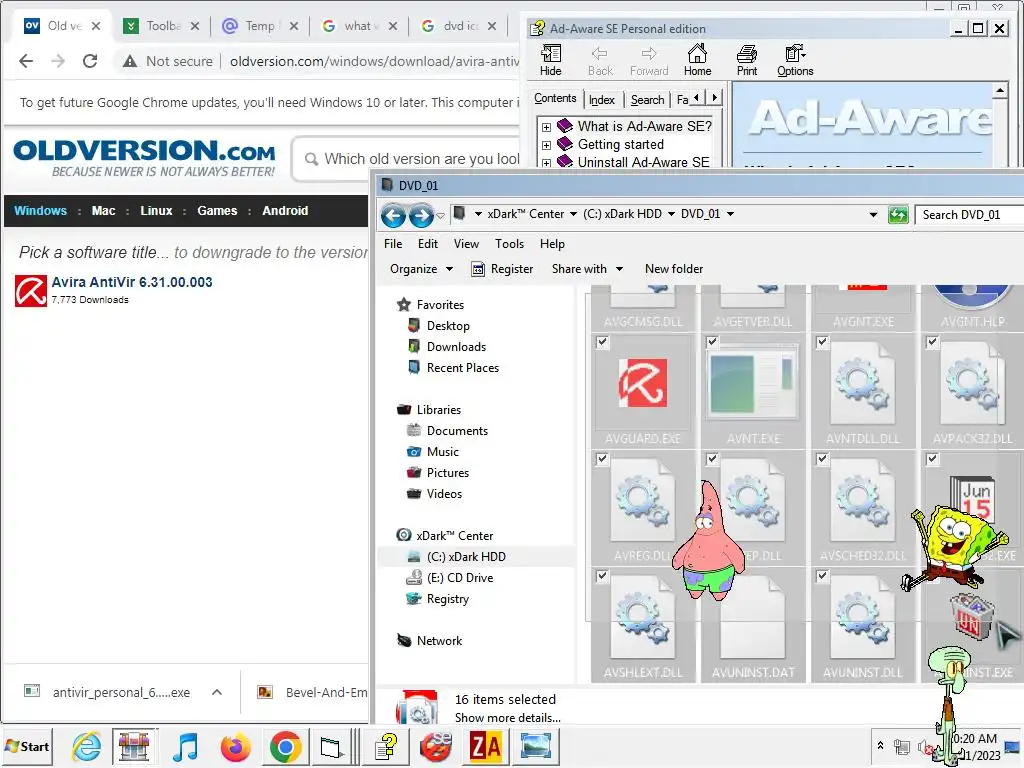Image resolution: width=1024 pixels, height=768 pixels.
Task: Click Show more details link
Action: tap(507, 718)
